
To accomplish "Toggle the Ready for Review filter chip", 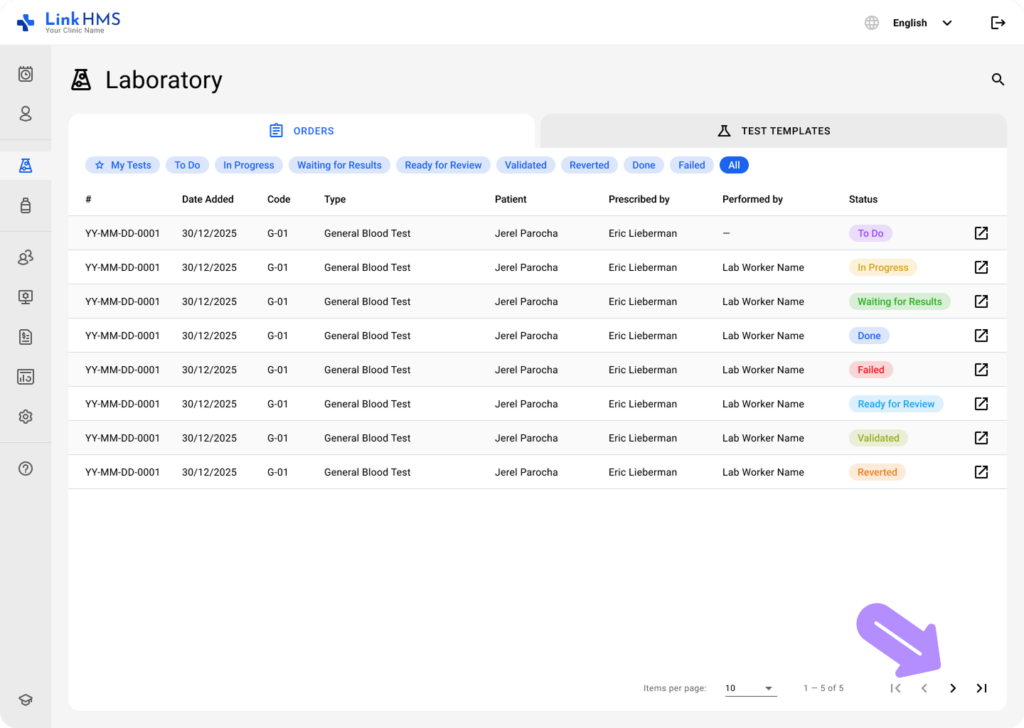I will coord(443,165).
